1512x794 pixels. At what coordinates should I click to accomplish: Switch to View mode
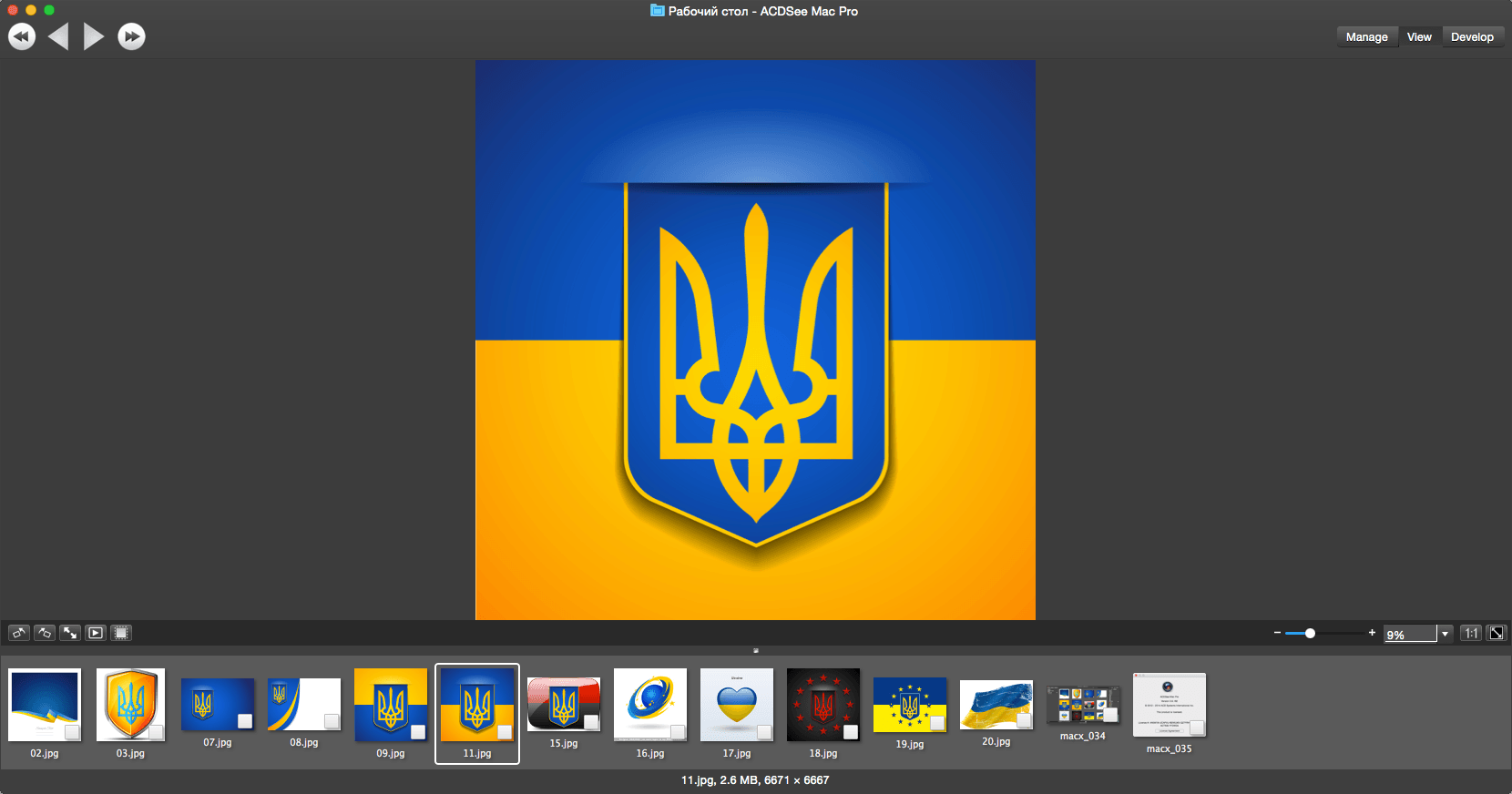point(1419,37)
